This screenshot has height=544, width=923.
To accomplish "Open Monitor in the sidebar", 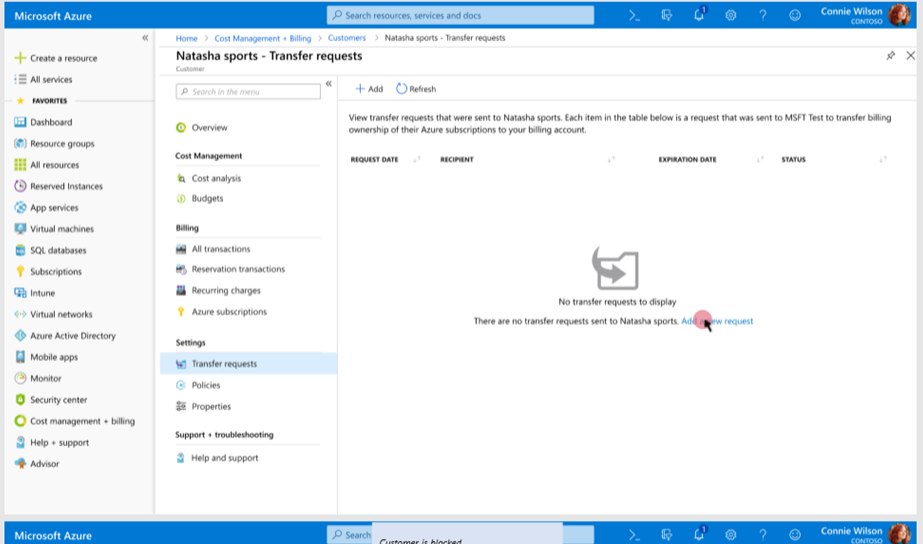I will [x=38, y=378].
